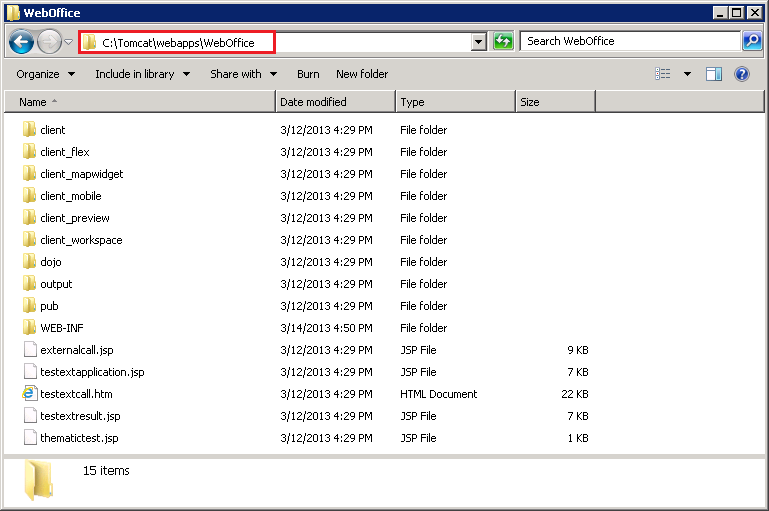Close the WebOffice window
This screenshot has width=769, height=511.
tap(754, 13)
